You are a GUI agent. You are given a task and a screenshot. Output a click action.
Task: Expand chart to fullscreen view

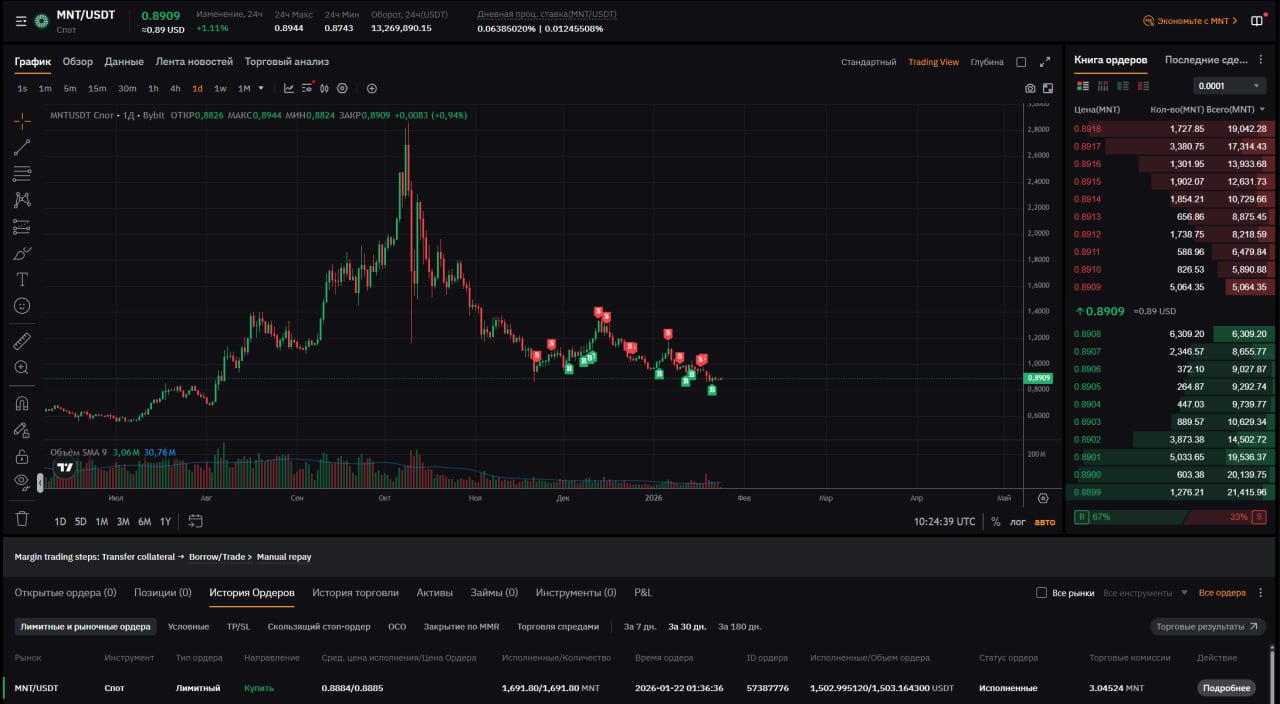1045,62
